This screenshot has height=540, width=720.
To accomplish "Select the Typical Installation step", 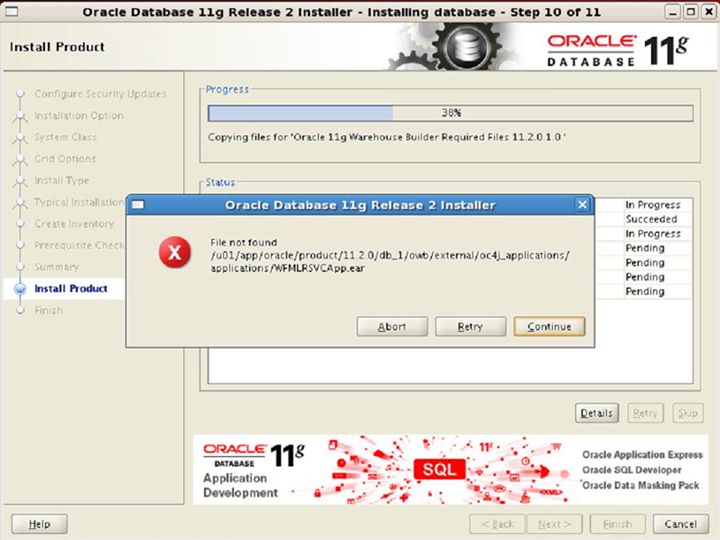I will 79,202.
